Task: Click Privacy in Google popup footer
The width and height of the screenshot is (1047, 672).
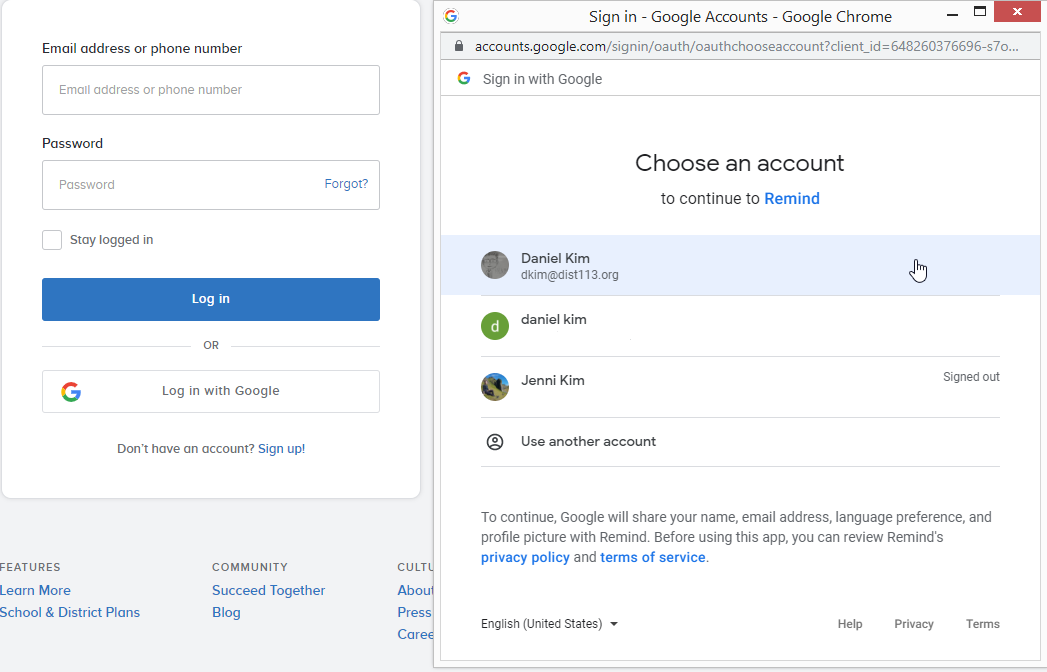Action: pos(913,624)
